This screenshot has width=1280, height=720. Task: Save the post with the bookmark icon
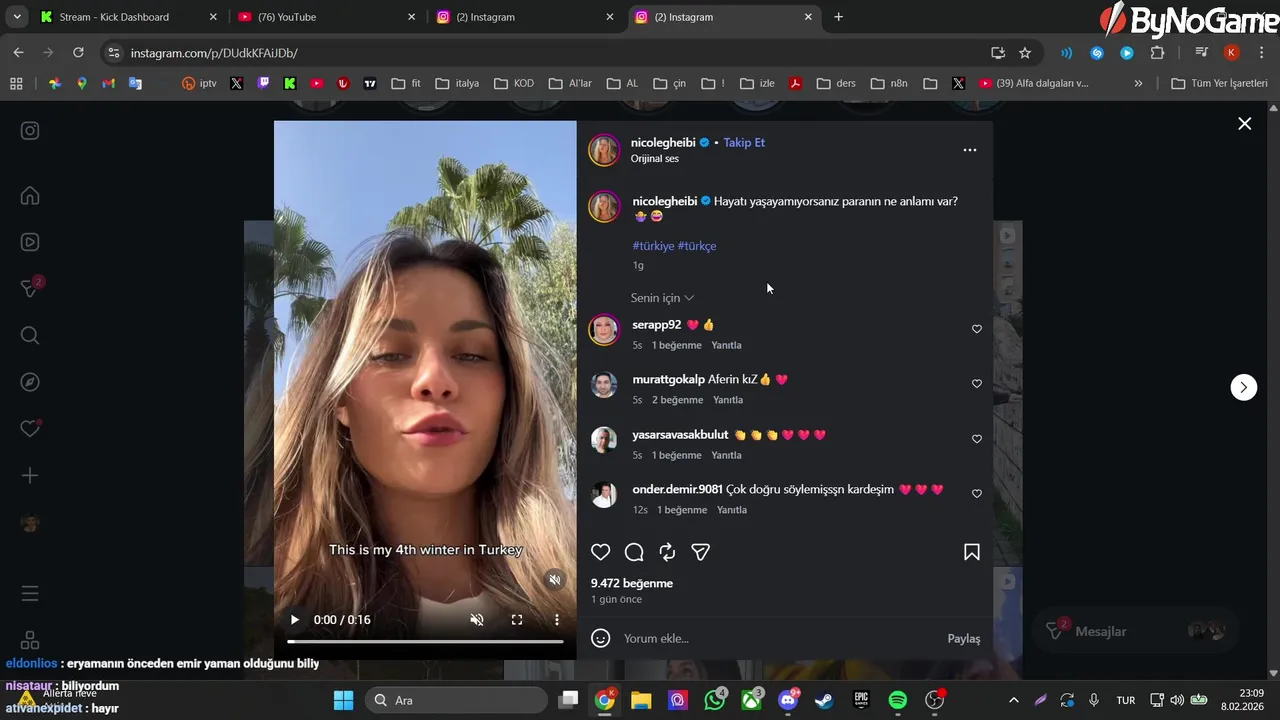click(971, 552)
